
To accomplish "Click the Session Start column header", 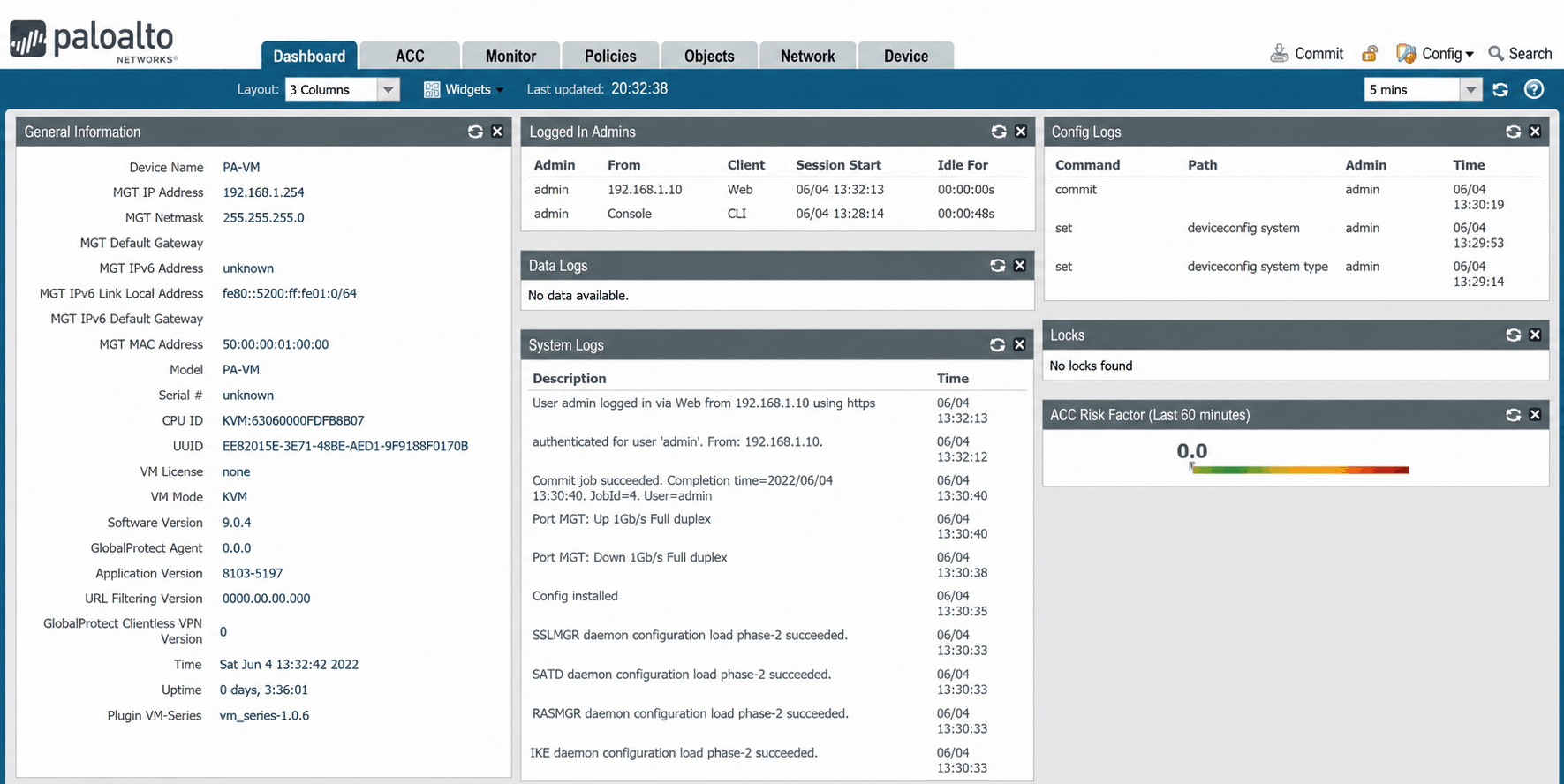I will pyautogui.click(x=839, y=165).
